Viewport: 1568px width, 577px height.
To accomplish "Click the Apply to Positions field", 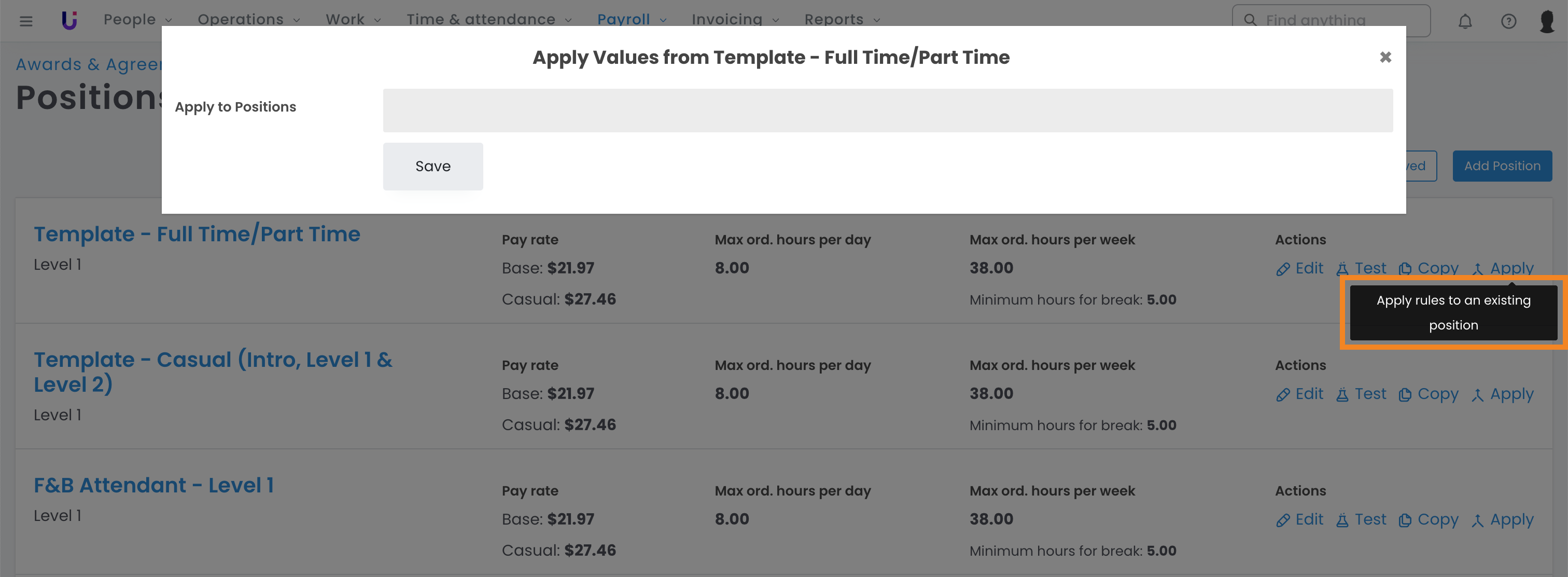I will (887, 111).
